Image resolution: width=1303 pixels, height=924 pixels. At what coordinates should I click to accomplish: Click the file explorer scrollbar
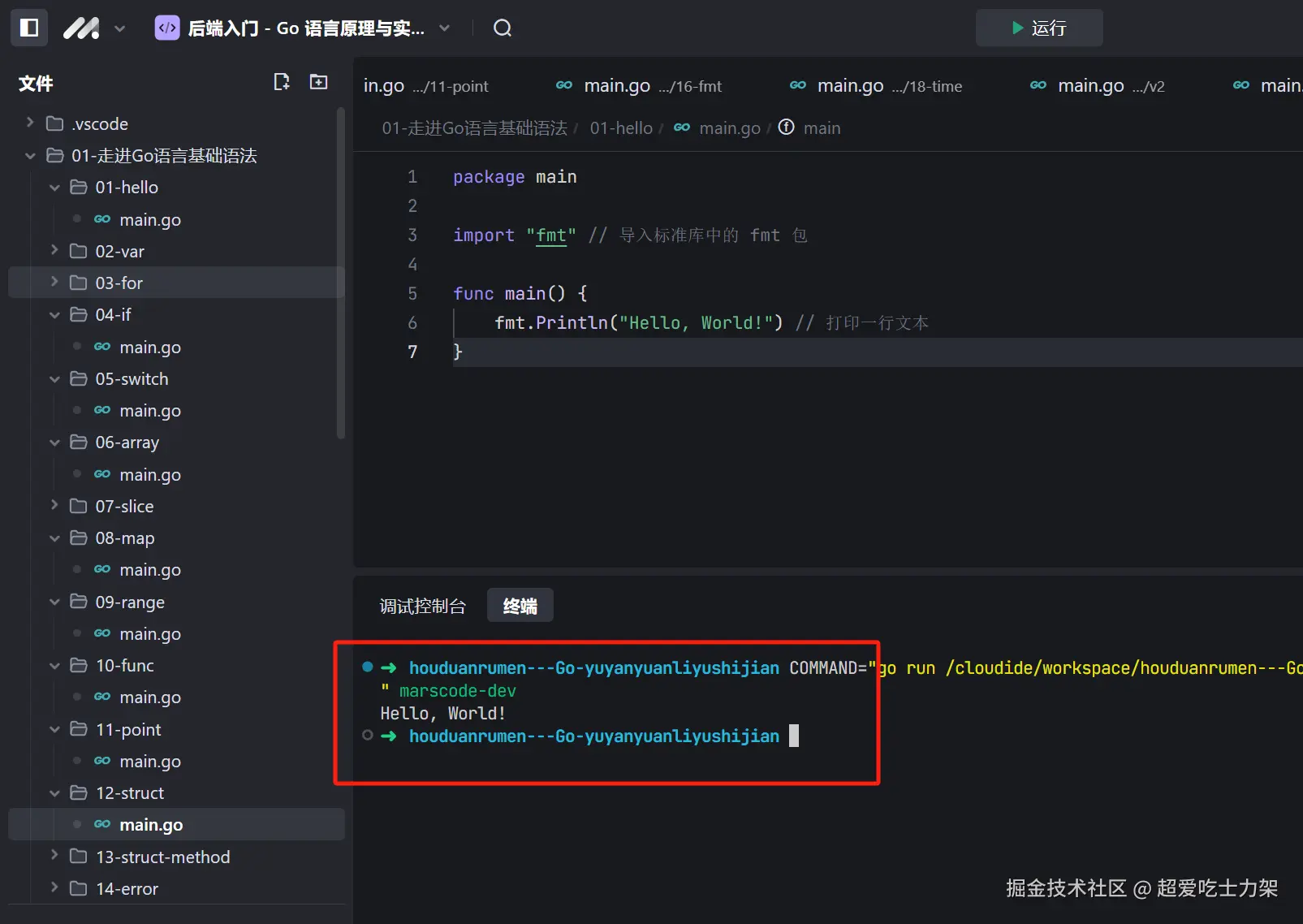pos(341,272)
